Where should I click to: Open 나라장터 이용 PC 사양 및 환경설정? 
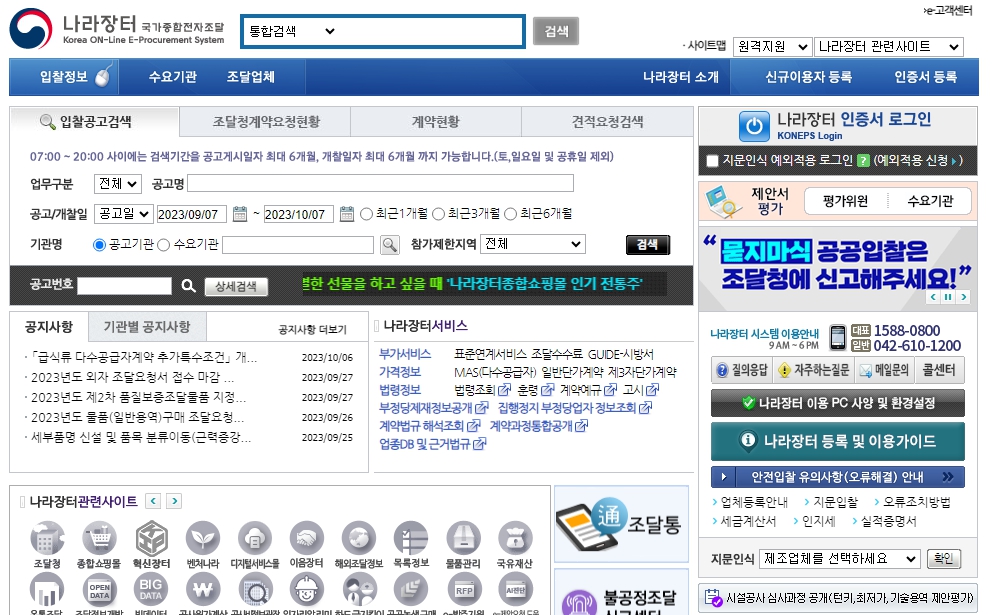click(838, 403)
